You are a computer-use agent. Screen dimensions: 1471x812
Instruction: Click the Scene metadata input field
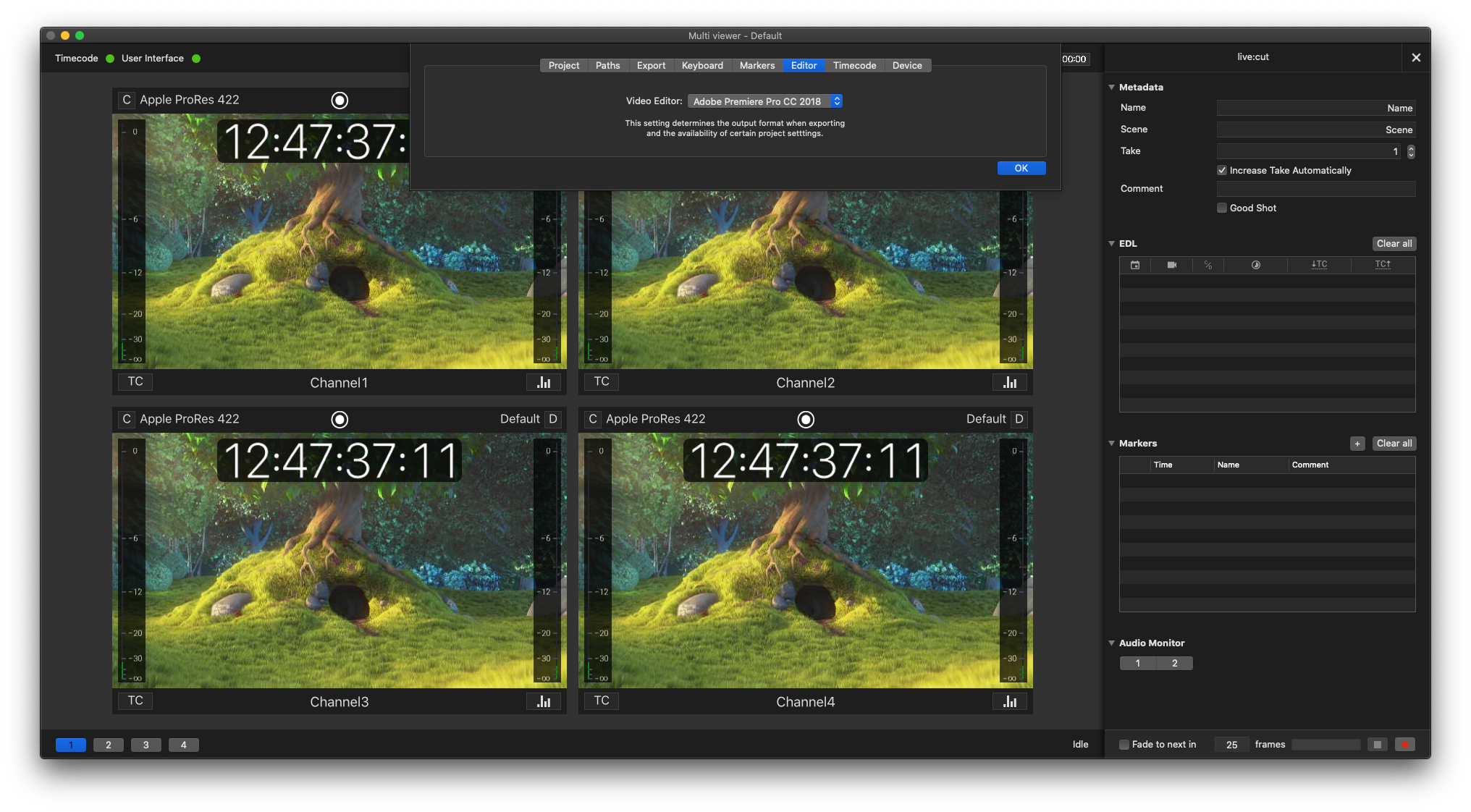pos(1316,130)
